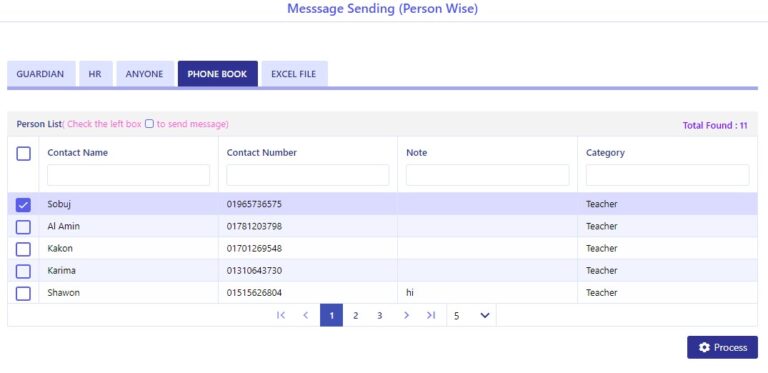Uncheck the checkbox for Sobuj
The image size is (768, 373).
tap(23, 205)
